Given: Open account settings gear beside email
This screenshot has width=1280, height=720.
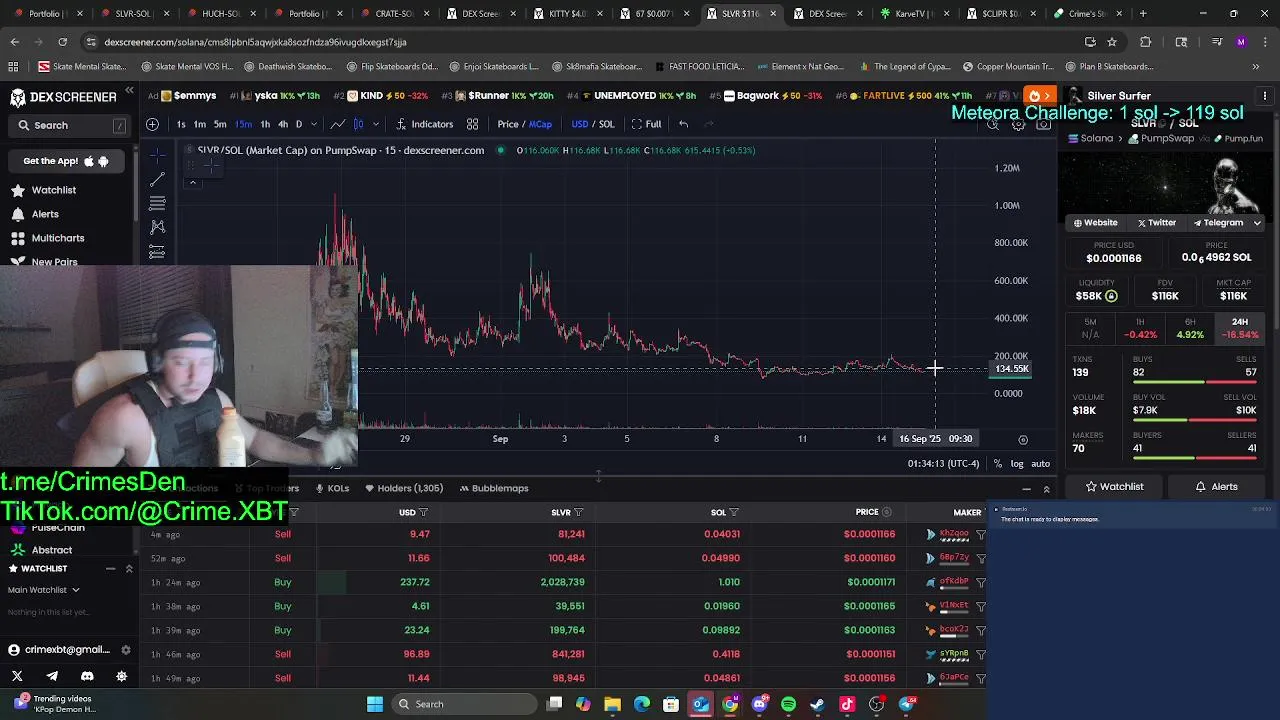Looking at the screenshot, I should click(125, 650).
